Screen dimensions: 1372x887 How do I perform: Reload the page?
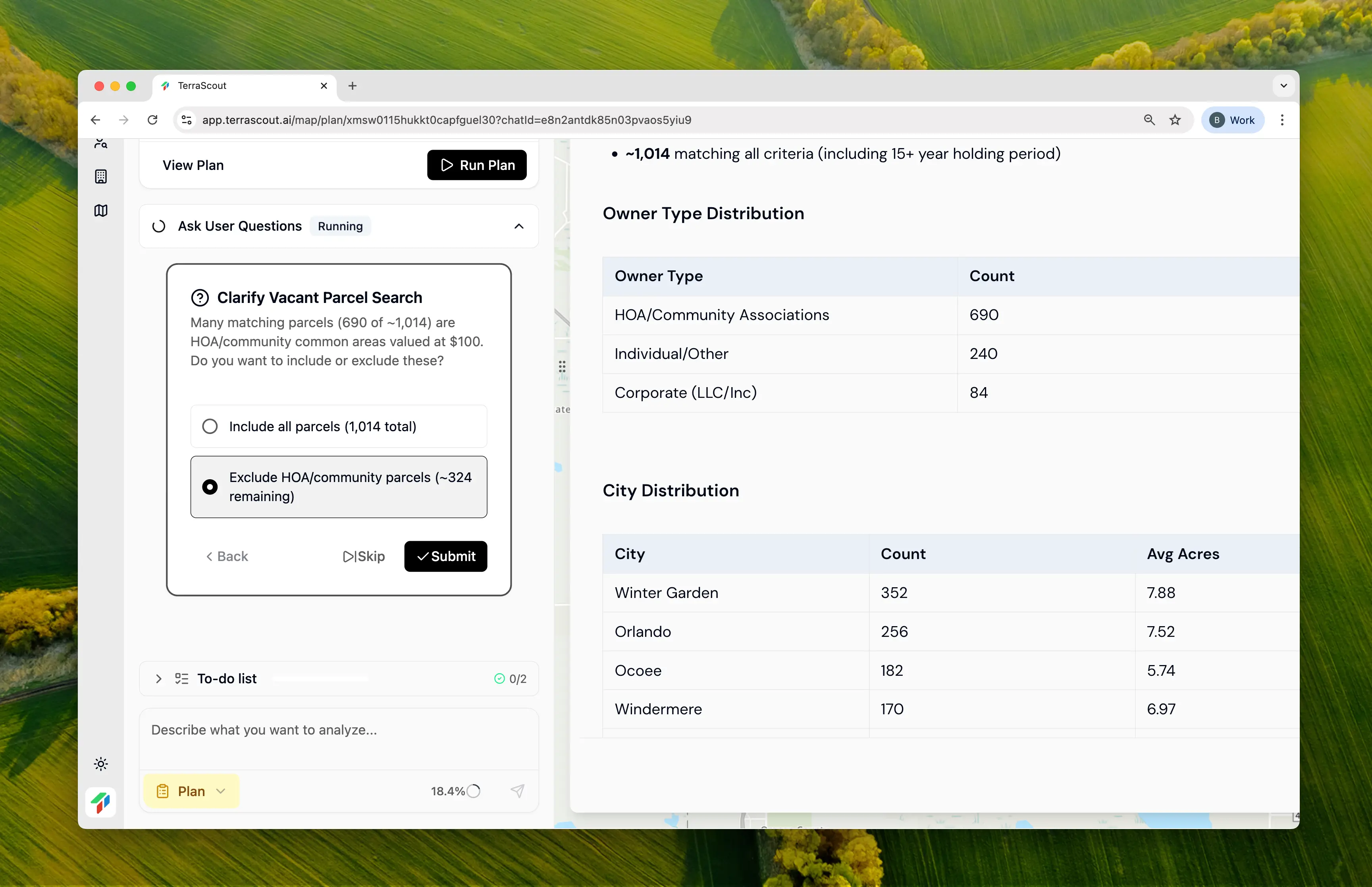[x=152, y=120]
